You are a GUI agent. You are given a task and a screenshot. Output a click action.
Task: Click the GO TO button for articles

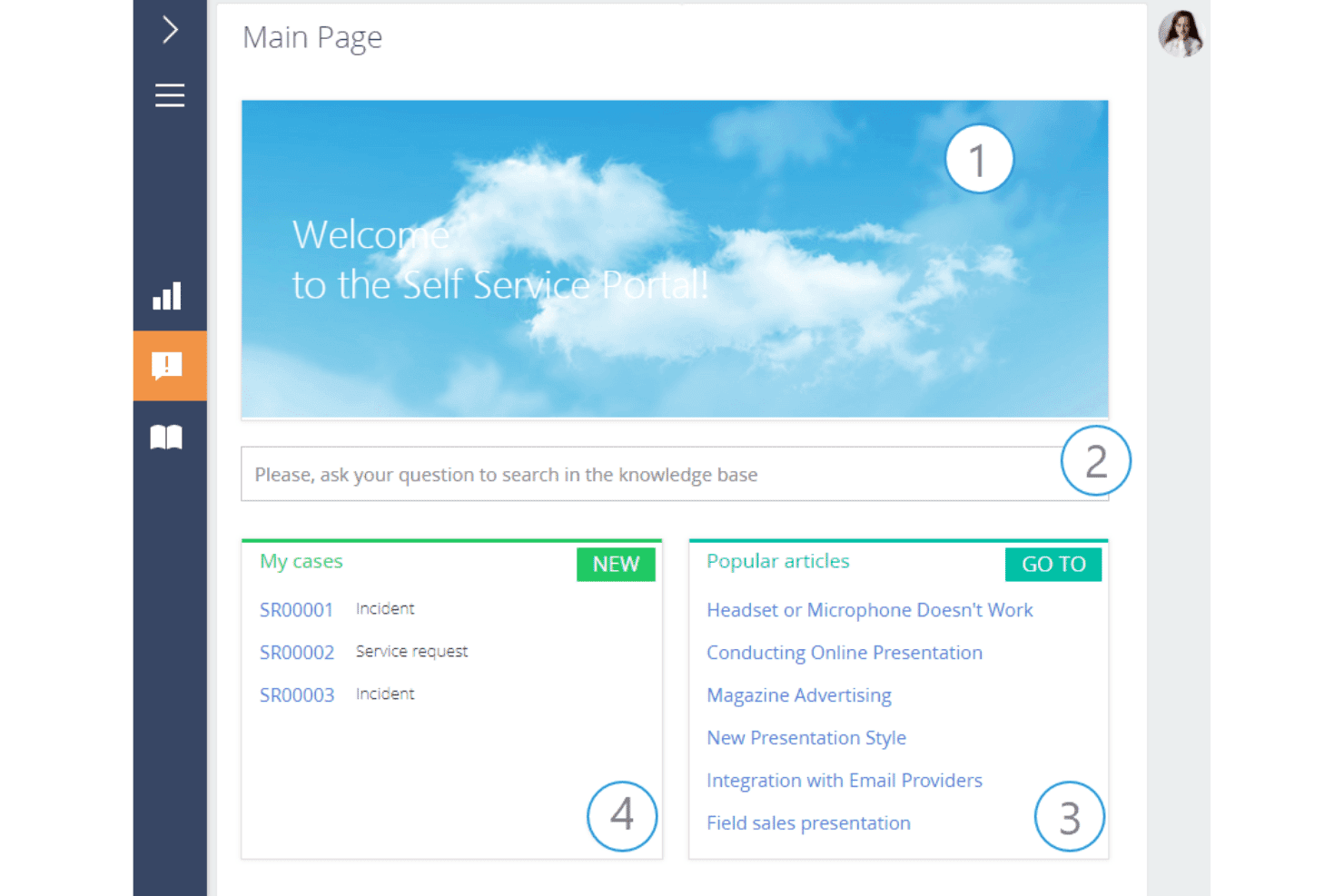pyautogui.click(x=1053, y=564)
